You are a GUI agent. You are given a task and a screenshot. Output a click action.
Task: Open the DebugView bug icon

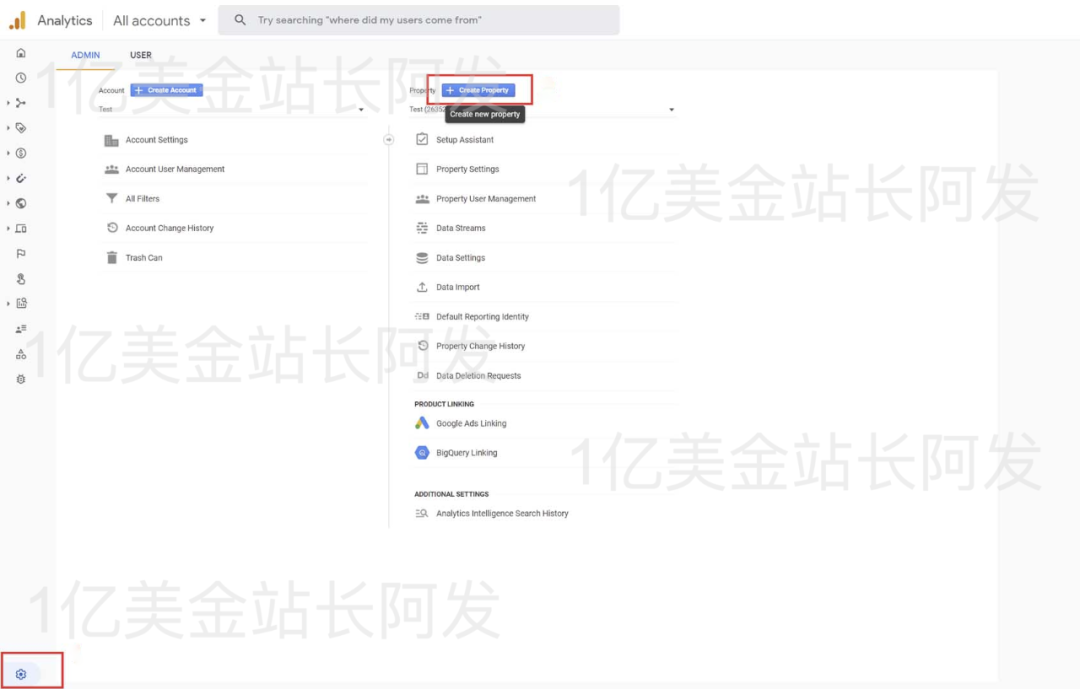(x=21, y=379)
